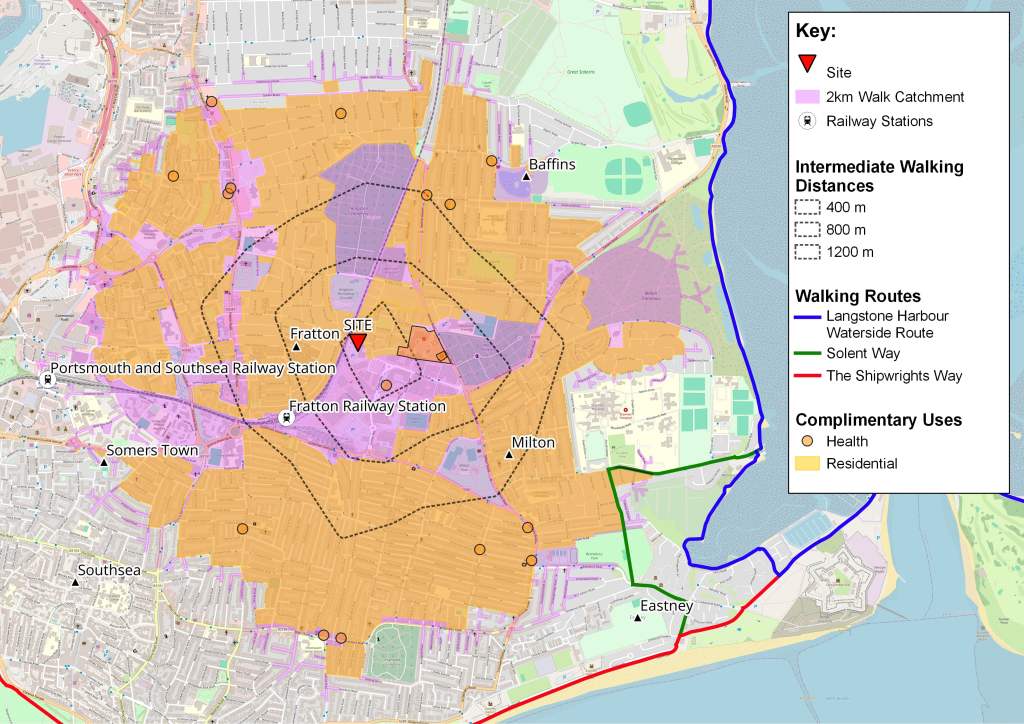The image size is (1024, 724).
Task: Click the 1200 m legend entry
Action: [852, 252]
